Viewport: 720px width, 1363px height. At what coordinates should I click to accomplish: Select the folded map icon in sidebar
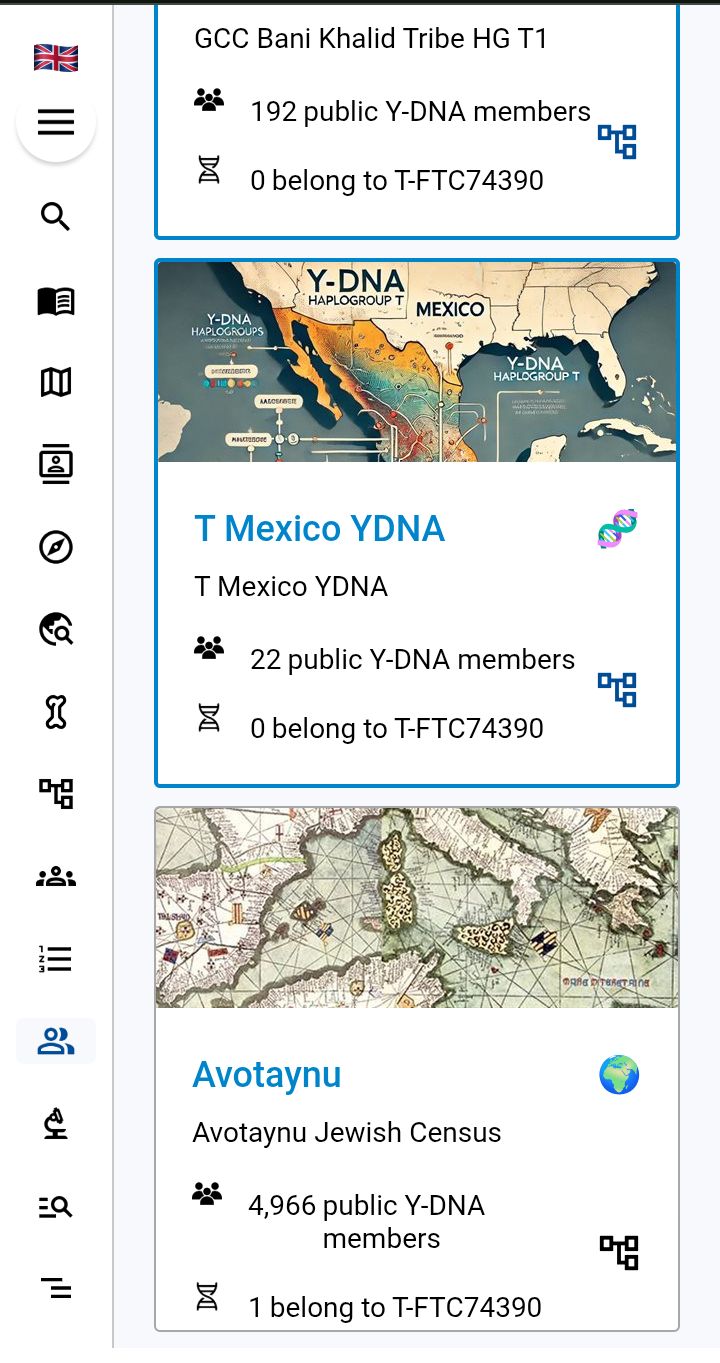point(56,382)
